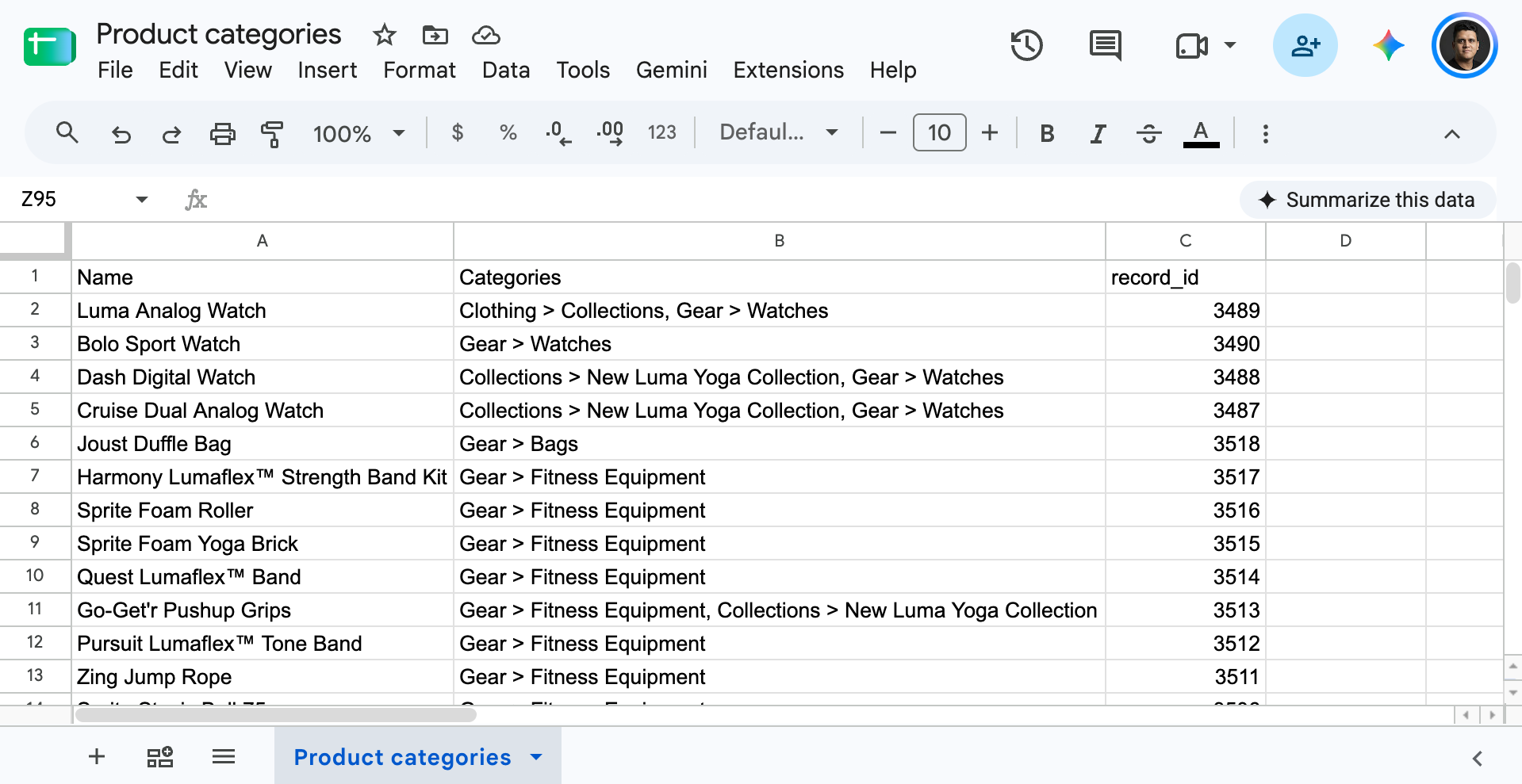Viewport: 1522px width, 784px height.
Task: Select column B header
Action: click(x=779, y=241)
